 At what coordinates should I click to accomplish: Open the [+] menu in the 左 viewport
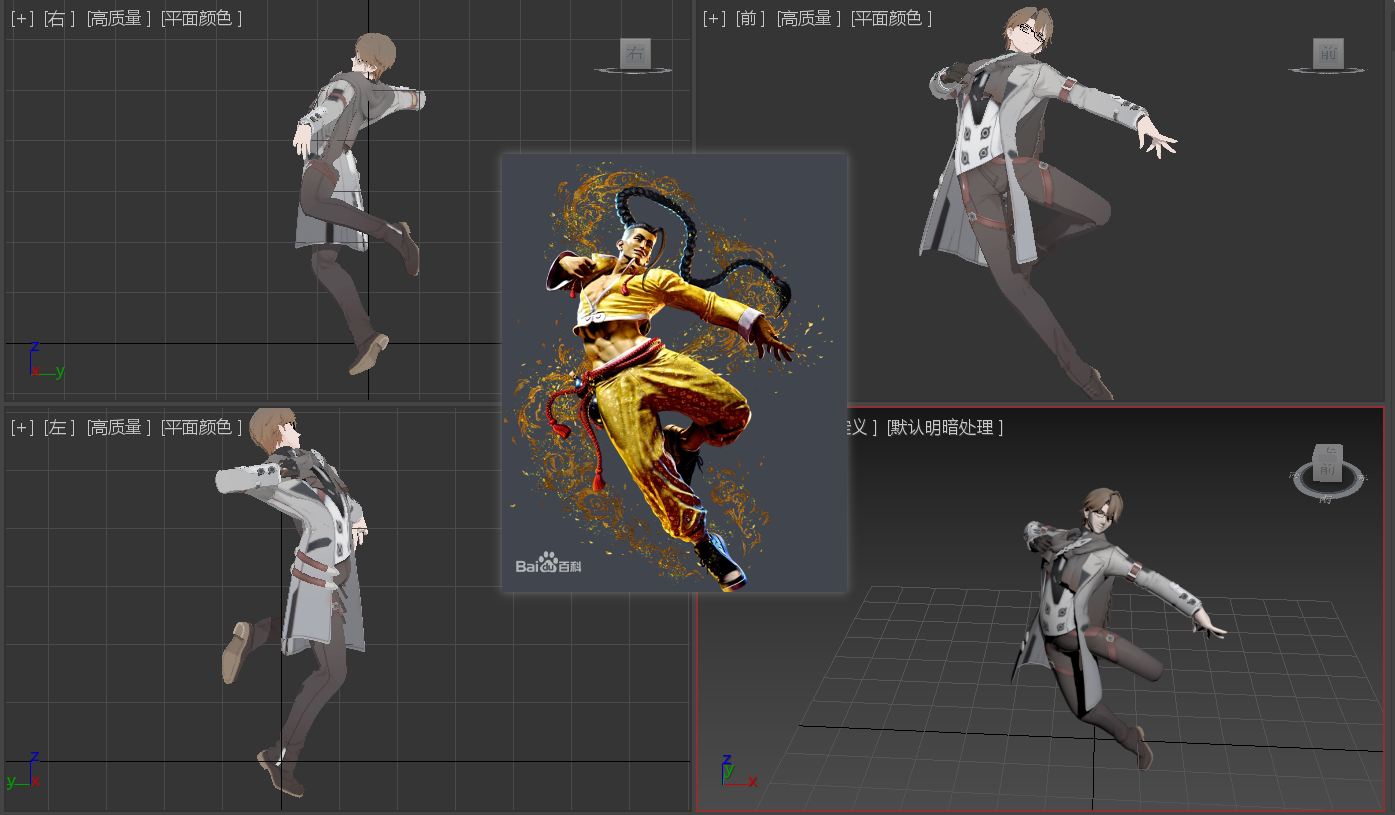coord(22,427)
